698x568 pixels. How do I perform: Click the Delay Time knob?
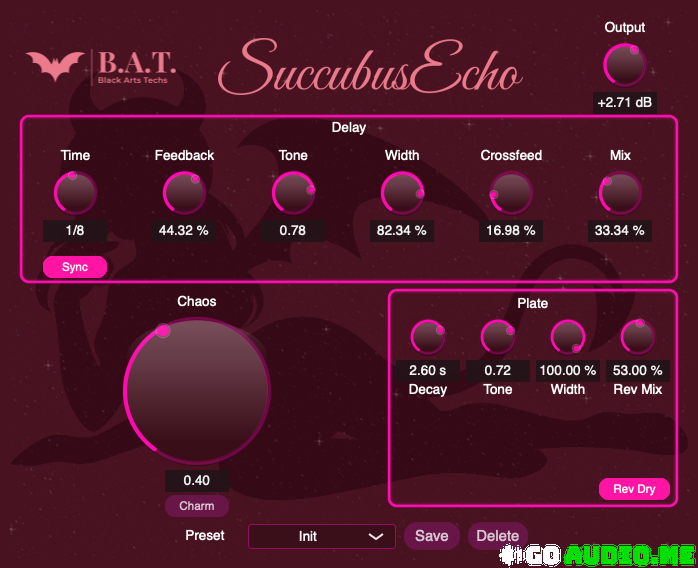(75, 192)
